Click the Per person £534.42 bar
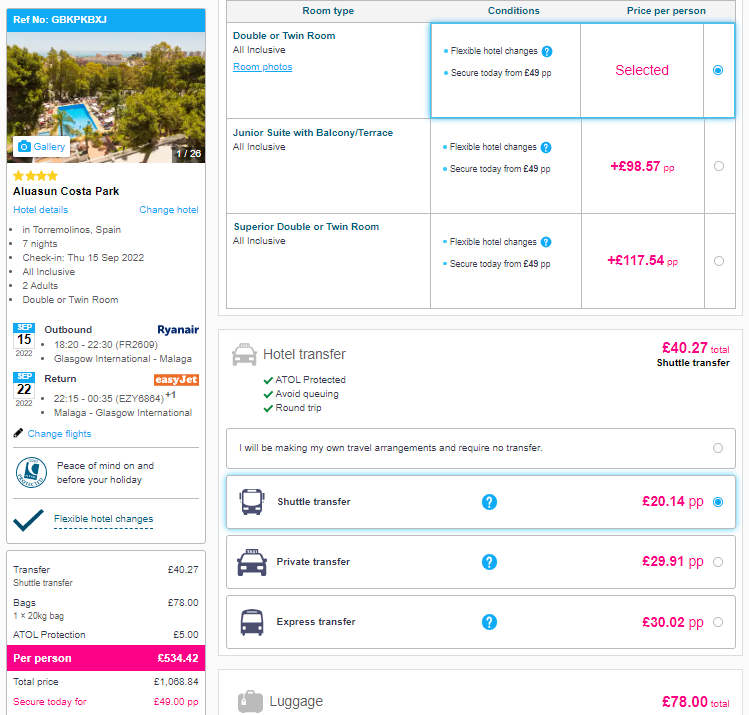The height and width of the screenshot is (715, 749). tap(106, 658)
